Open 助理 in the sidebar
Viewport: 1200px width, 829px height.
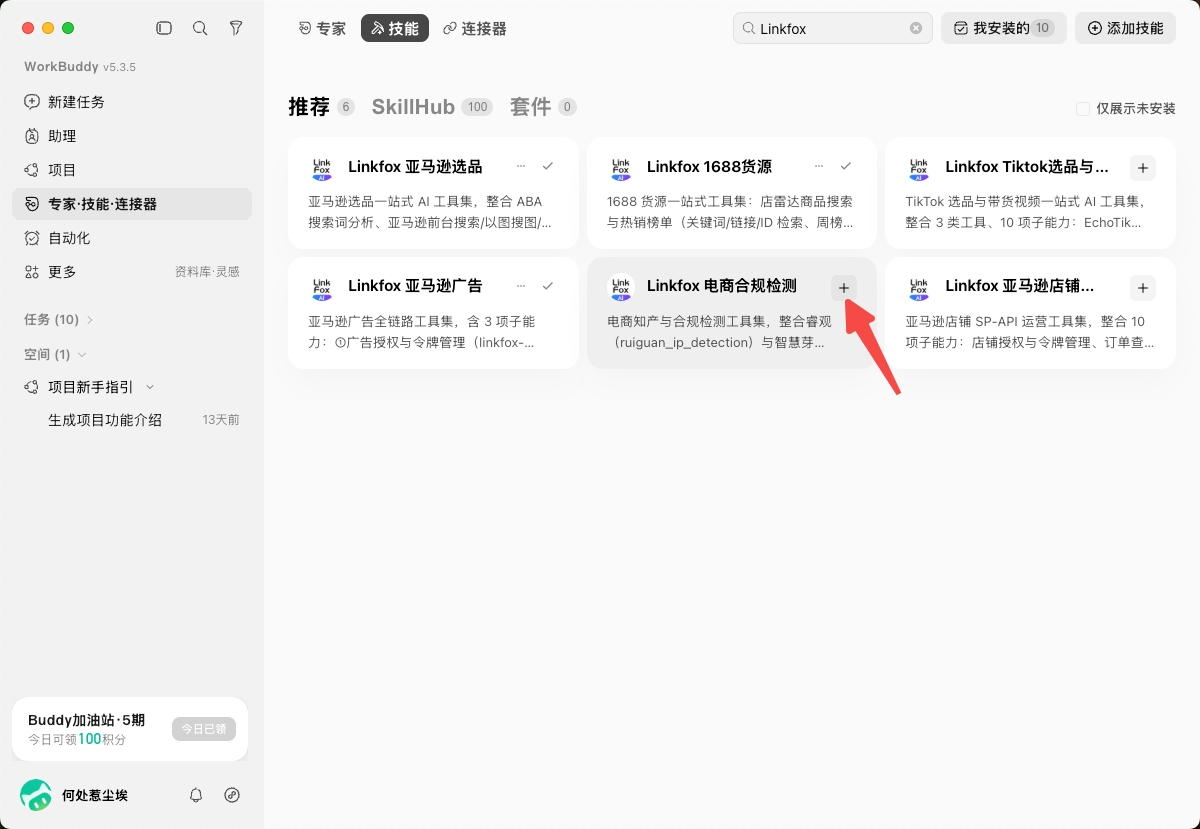click(x=132, y=136)
